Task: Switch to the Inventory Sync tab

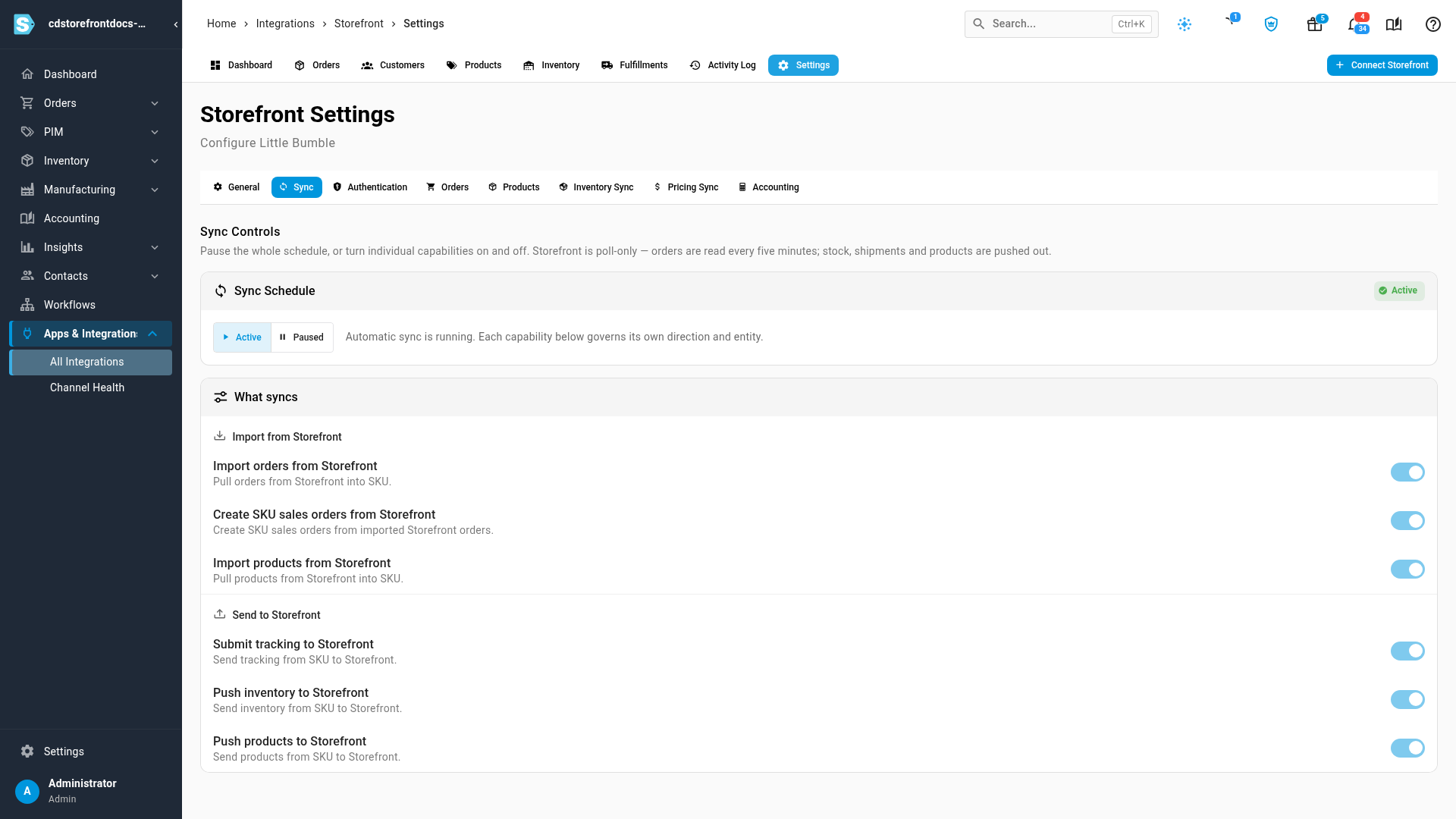Action: click(596, 187)
